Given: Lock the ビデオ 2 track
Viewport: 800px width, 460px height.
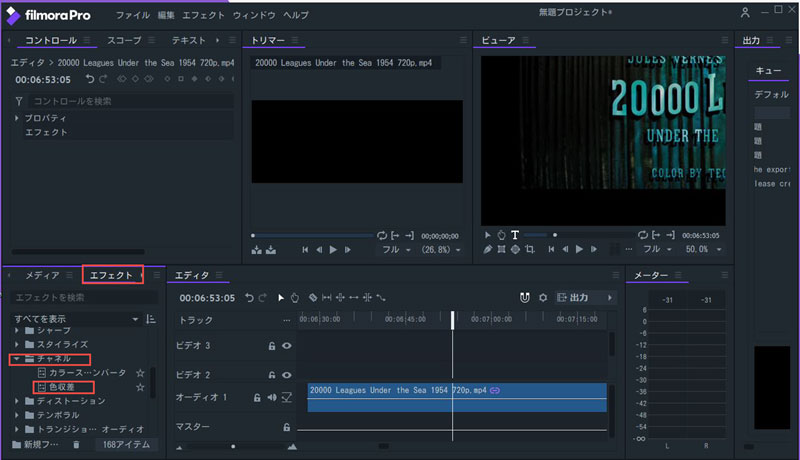Looking at the screenshot, I should 272,375.
